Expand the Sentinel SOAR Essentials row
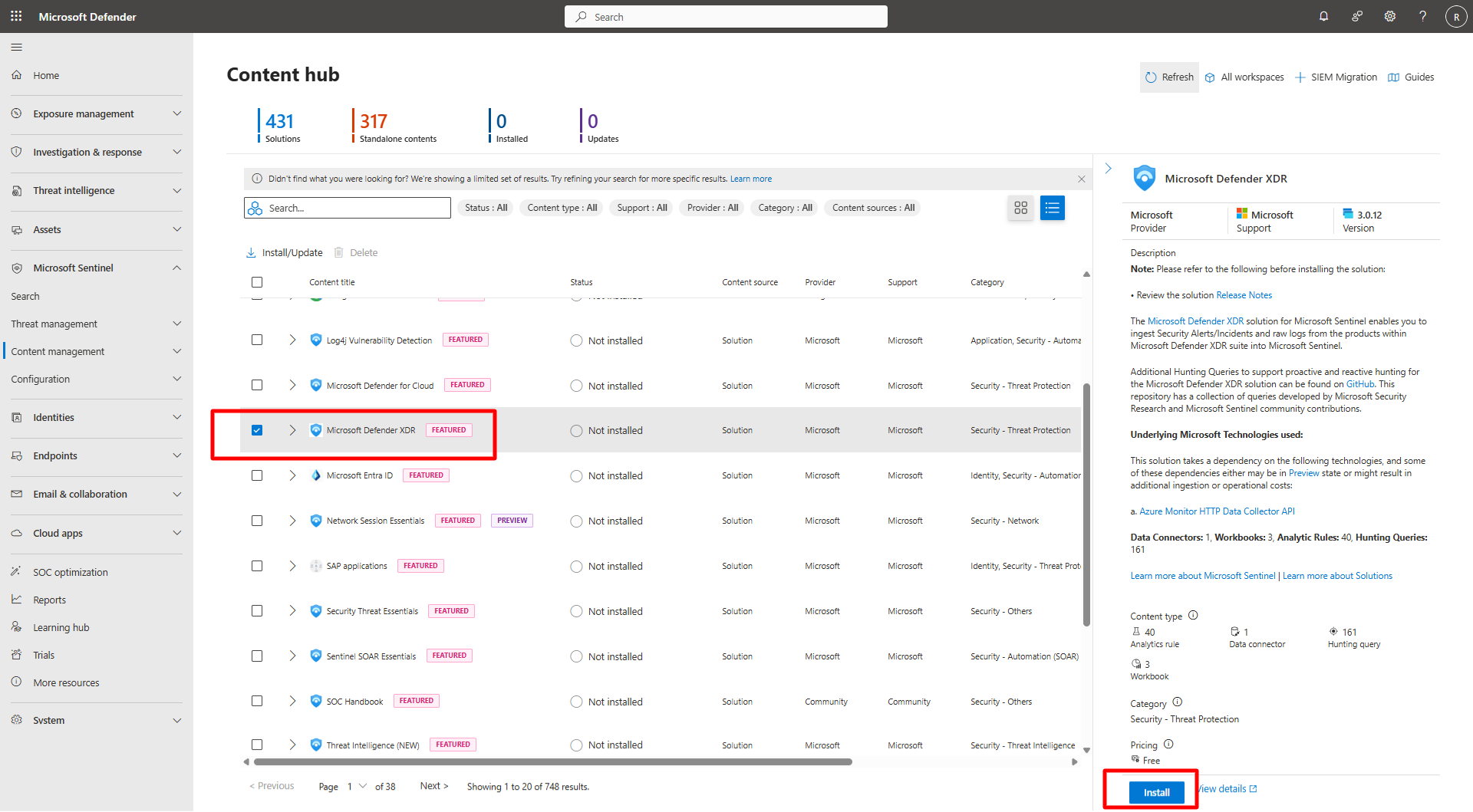Image resolution: width=1473 pixels, height=812 pixels. pos(292,656)
